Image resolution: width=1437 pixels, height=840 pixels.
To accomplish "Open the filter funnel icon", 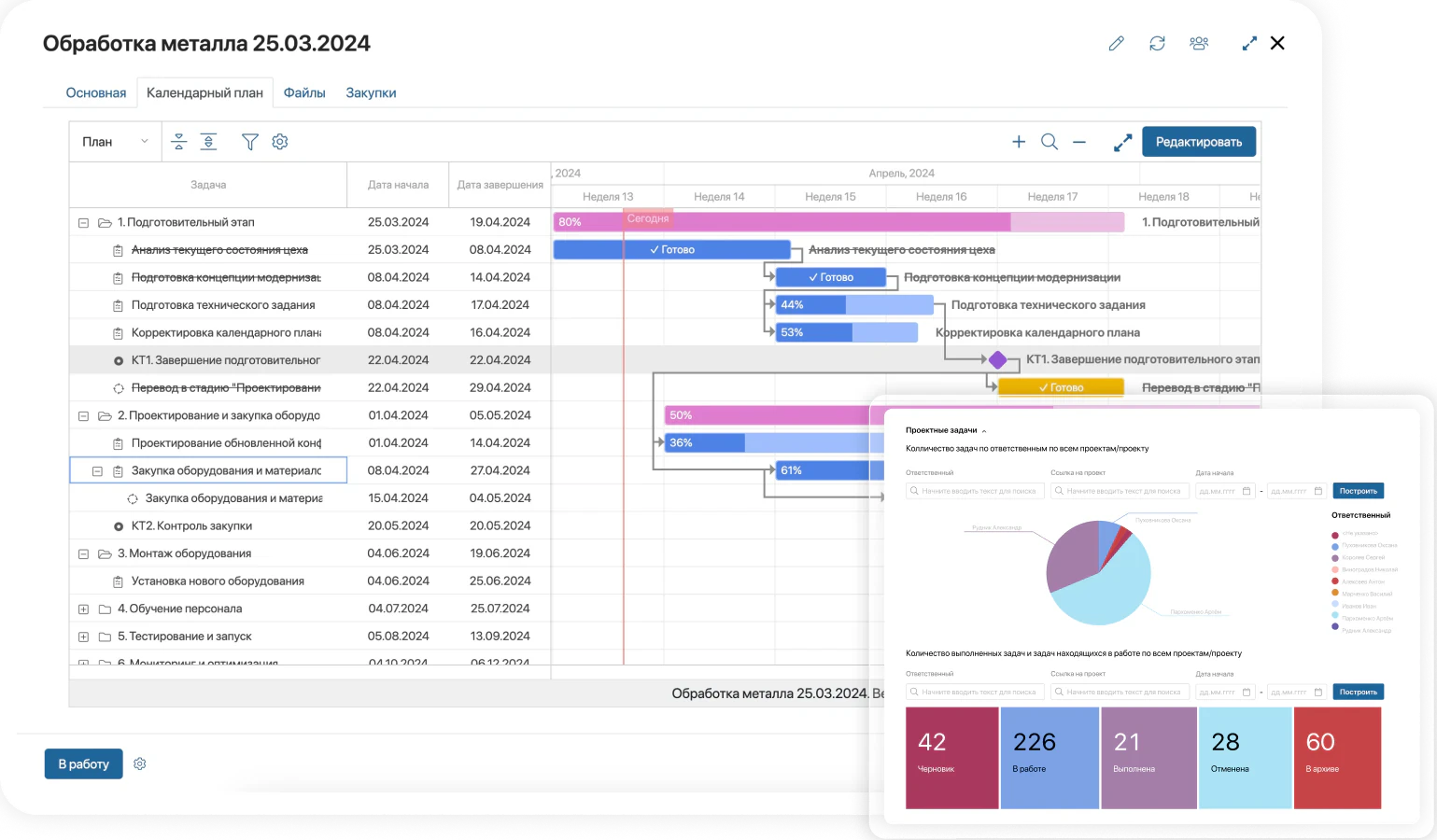I will point(250,142).
